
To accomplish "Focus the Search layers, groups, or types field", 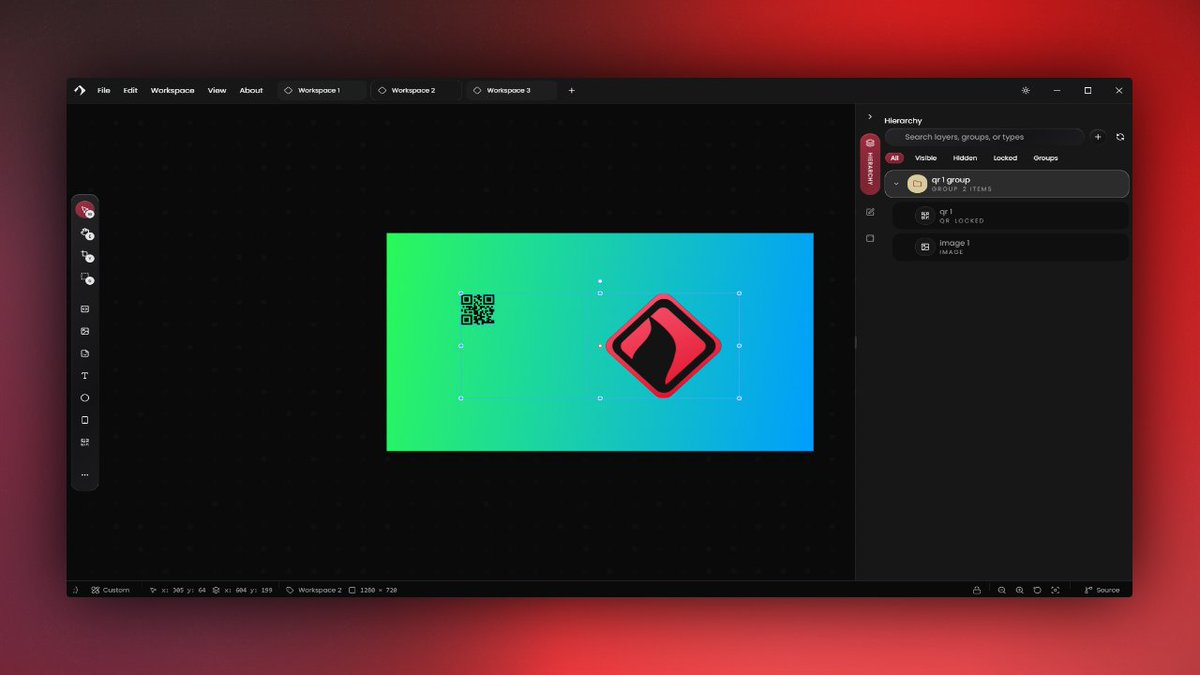I will click(984, 137).
